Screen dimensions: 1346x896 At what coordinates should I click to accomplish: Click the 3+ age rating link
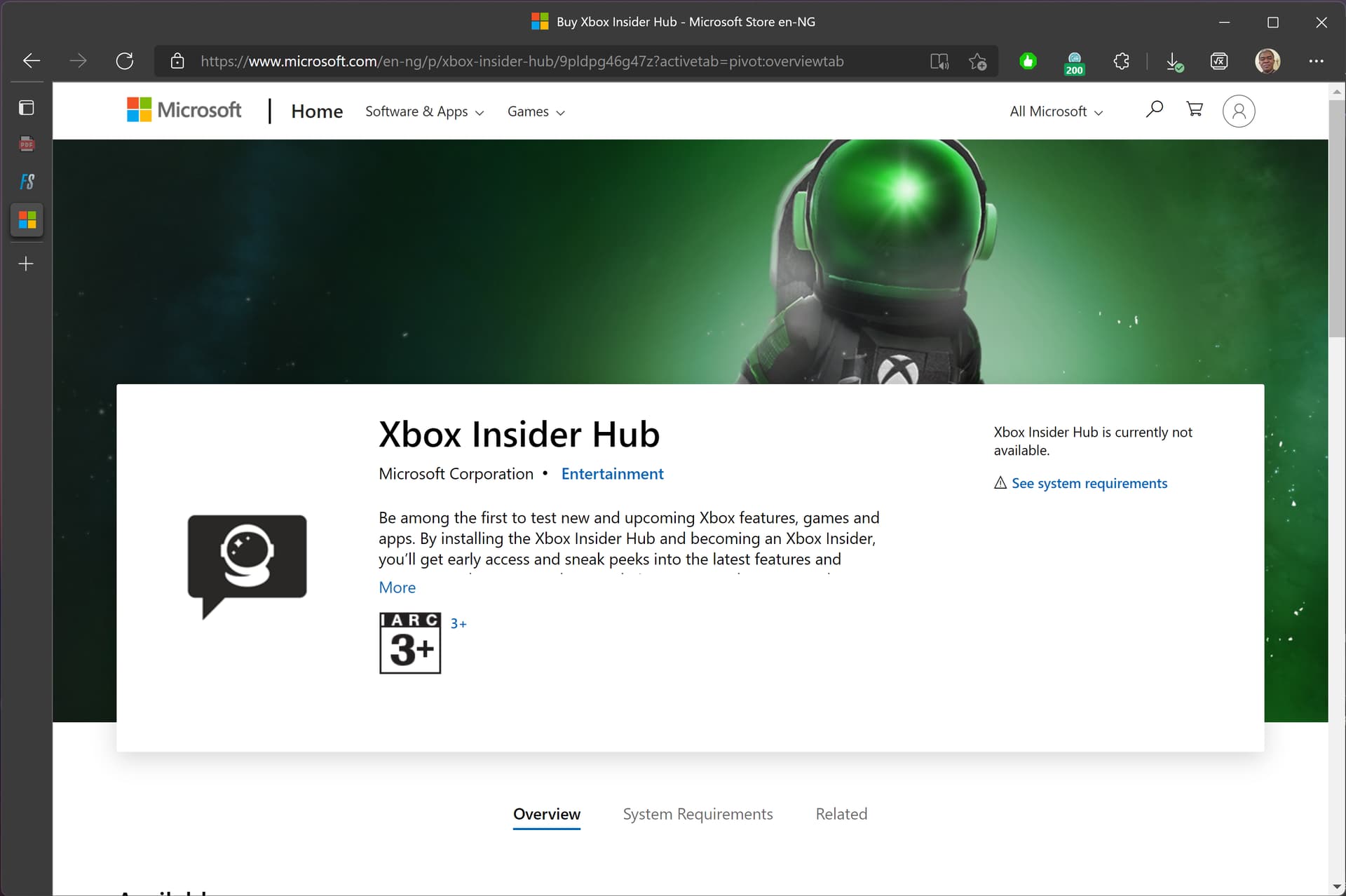(x=458, y=623)
